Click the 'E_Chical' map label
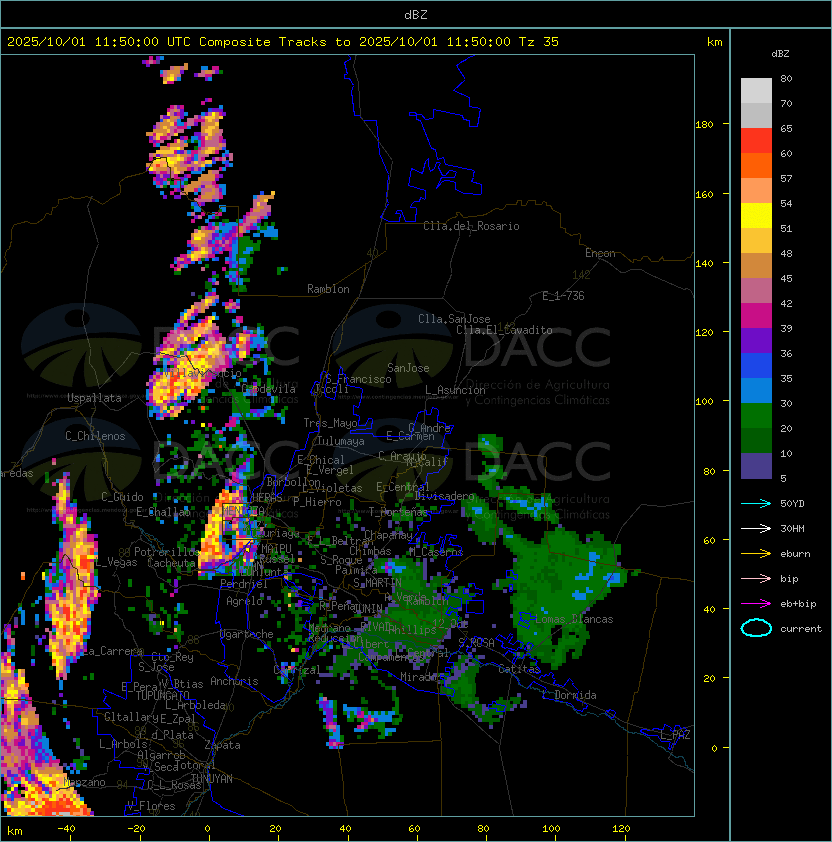Screen dimensions: 832x842 (321, 460)
